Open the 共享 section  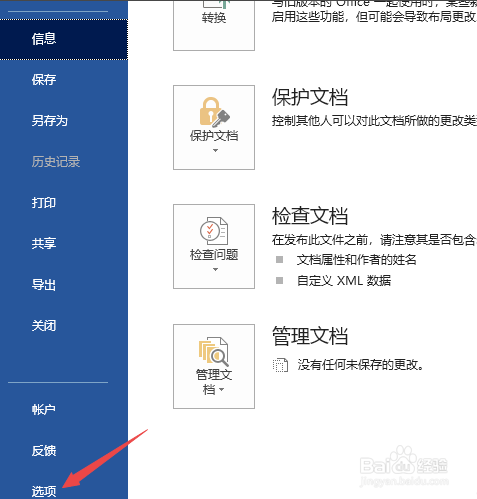pyautogui.click(x=44, y=244)
